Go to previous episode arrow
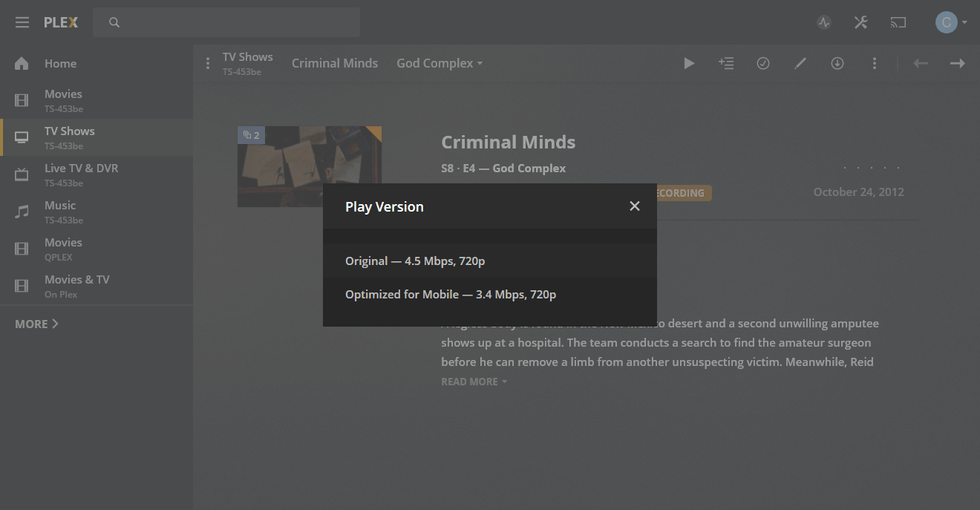This screenshot has width=980, height=510. click(x=921, y=63)
